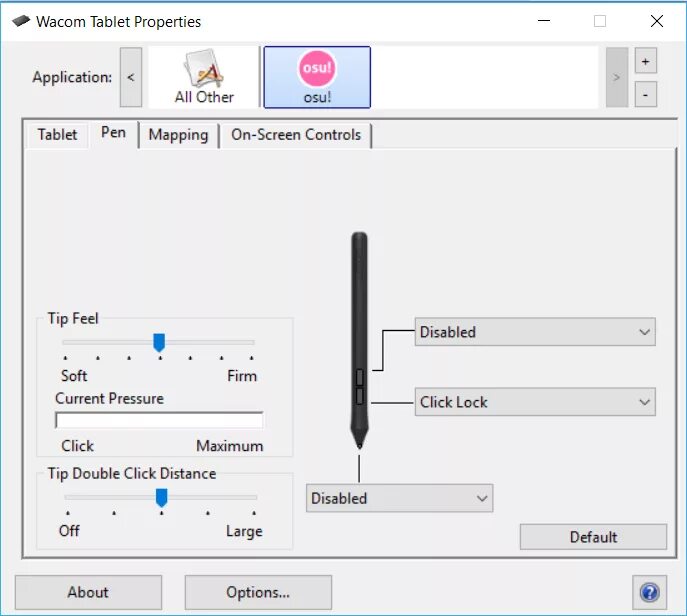Screen dimensions: 687x616
Task: Remove application with the minus button
Action: (645, 94)
